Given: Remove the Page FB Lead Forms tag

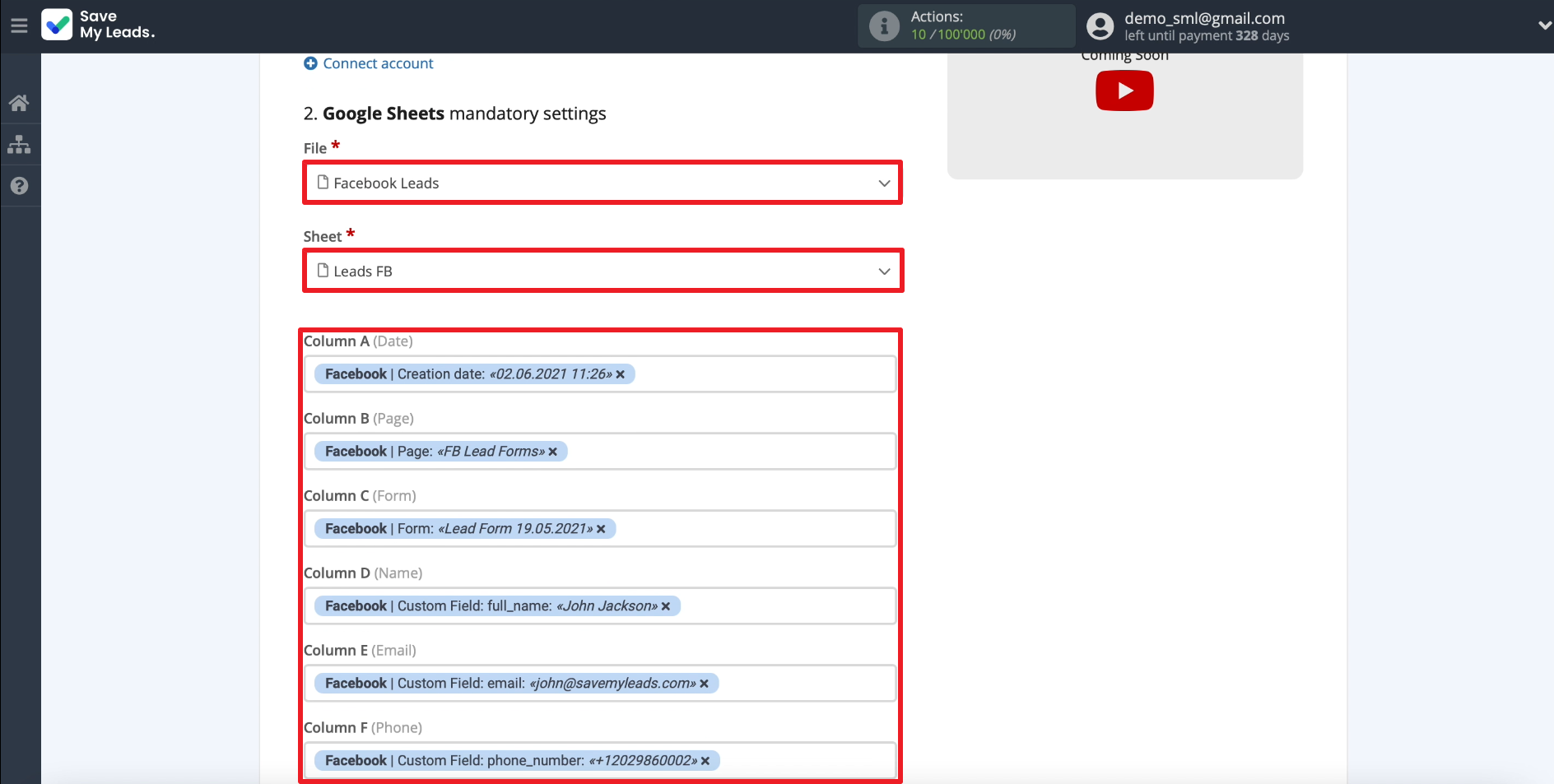Looking at the screenshot, I should click(x=553, y=452).
